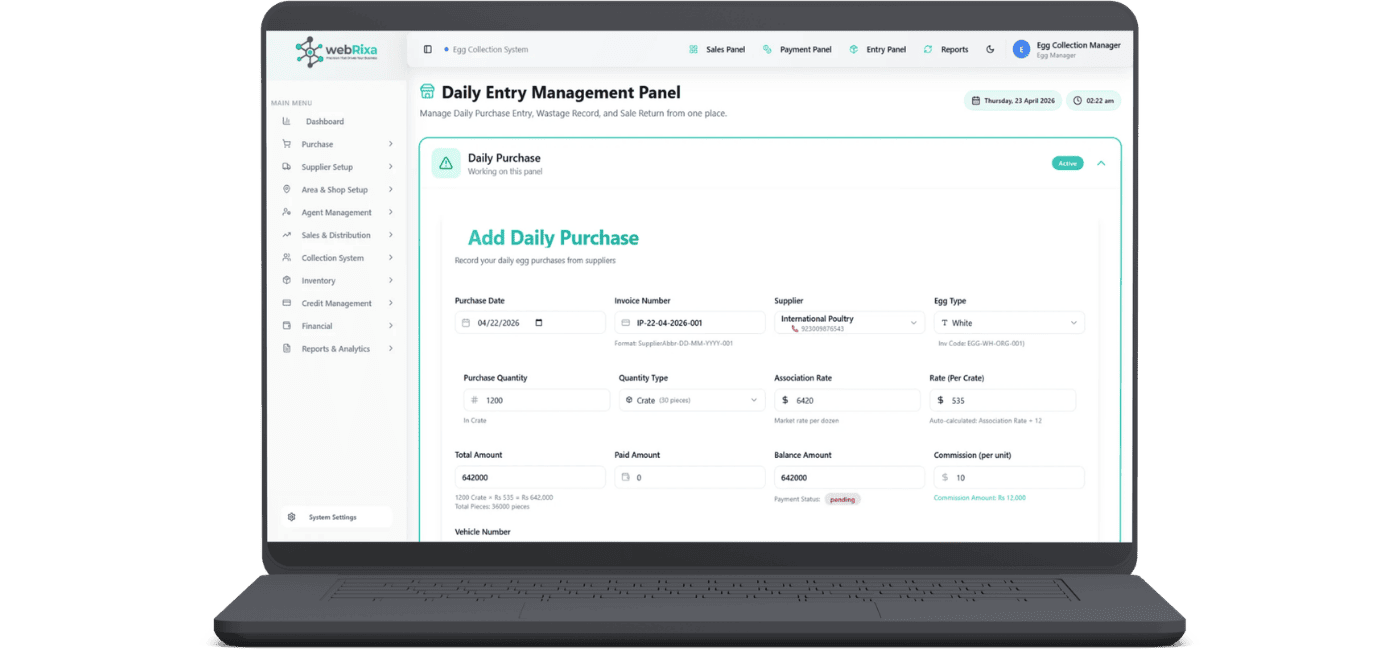Click the Entry Panel button
Image resolution: width=1400 pixels, height=650 pixels.
(877, 49)
